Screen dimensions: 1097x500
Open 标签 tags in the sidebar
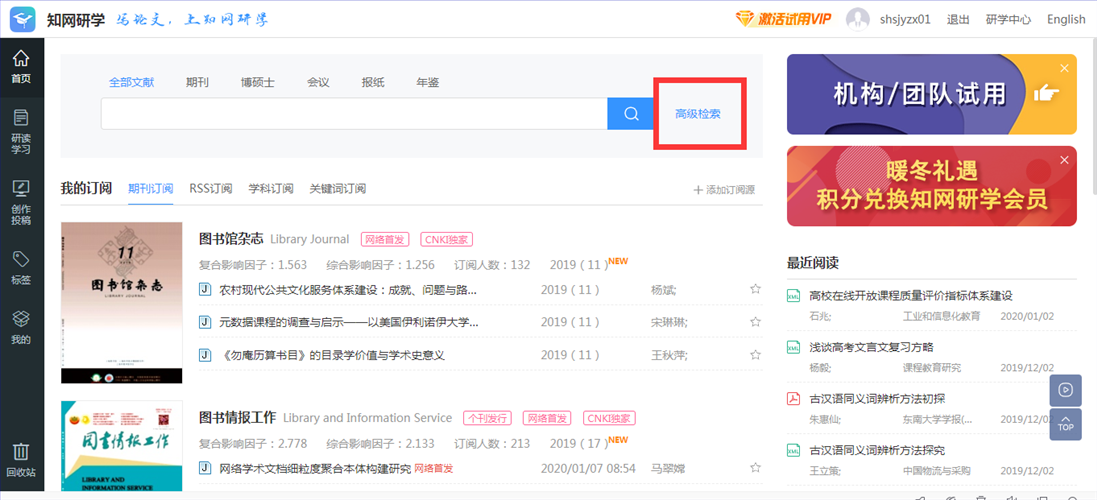coord(22,269)
